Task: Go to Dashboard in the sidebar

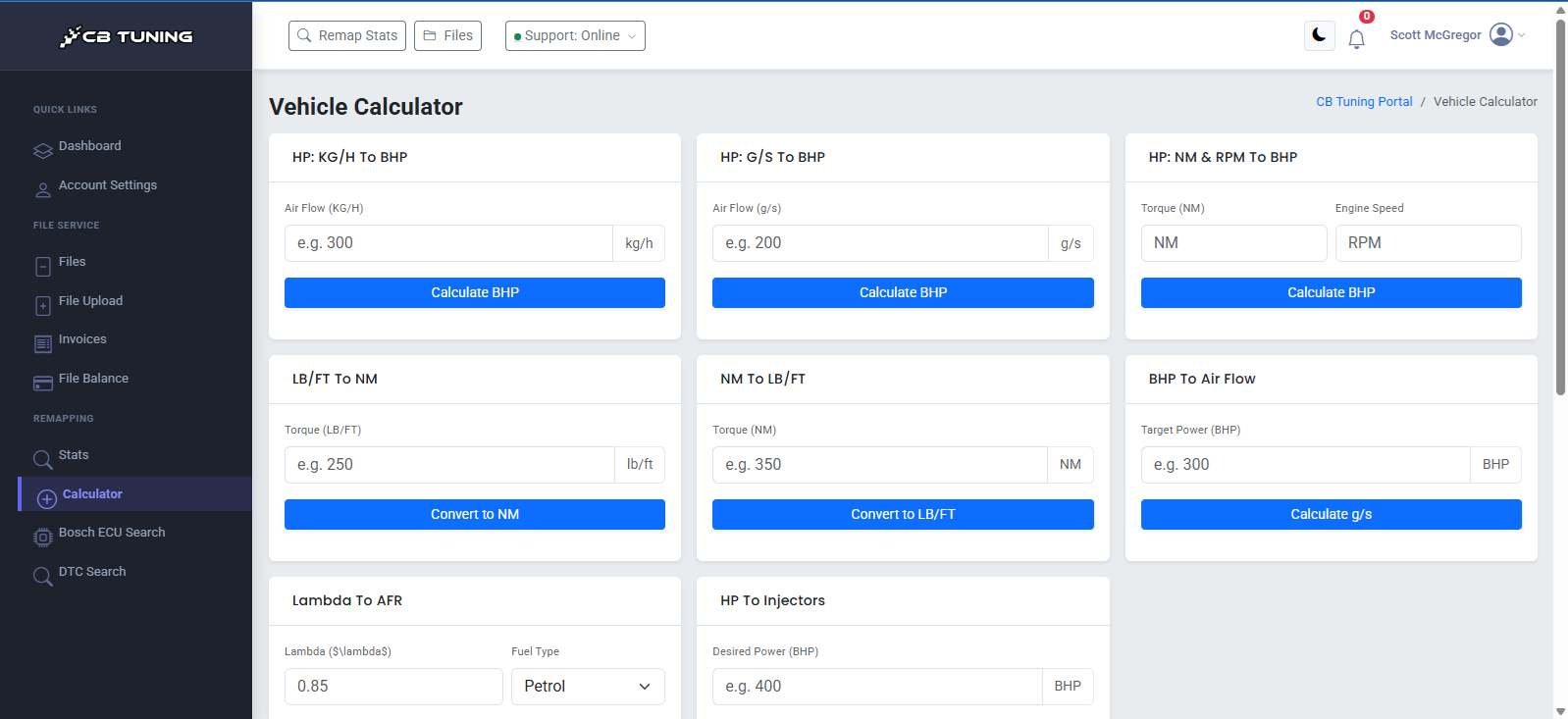Action: [x=90, y=146]
